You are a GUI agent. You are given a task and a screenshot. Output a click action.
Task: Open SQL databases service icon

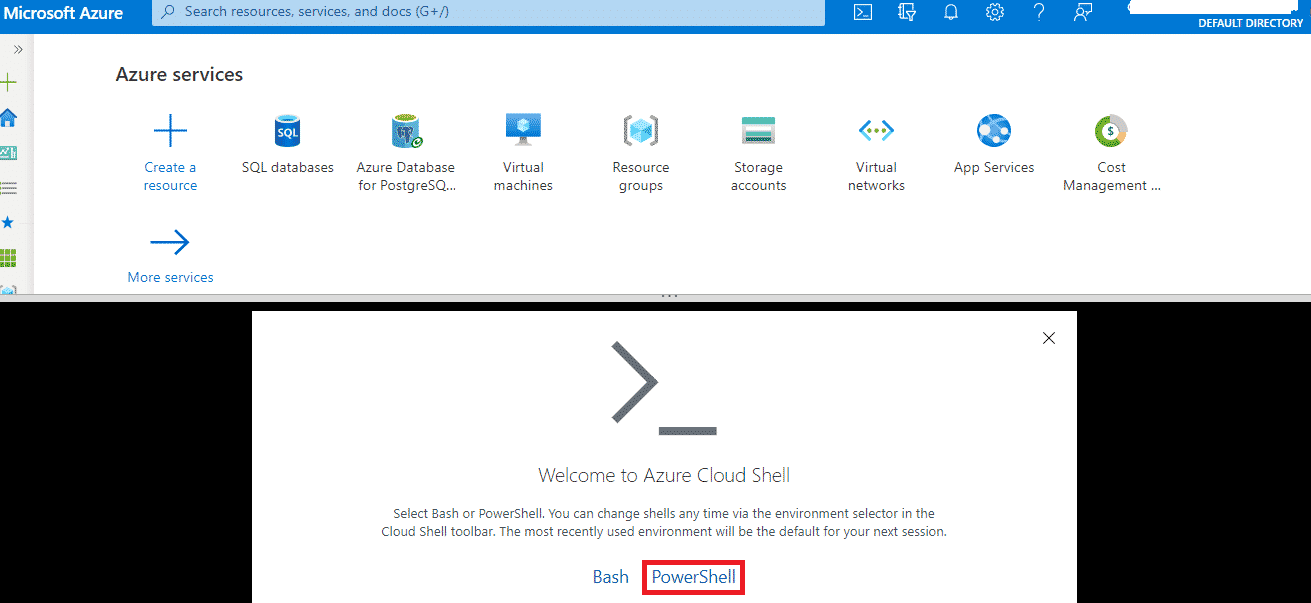pyautogui.click(x=288, y=131)
